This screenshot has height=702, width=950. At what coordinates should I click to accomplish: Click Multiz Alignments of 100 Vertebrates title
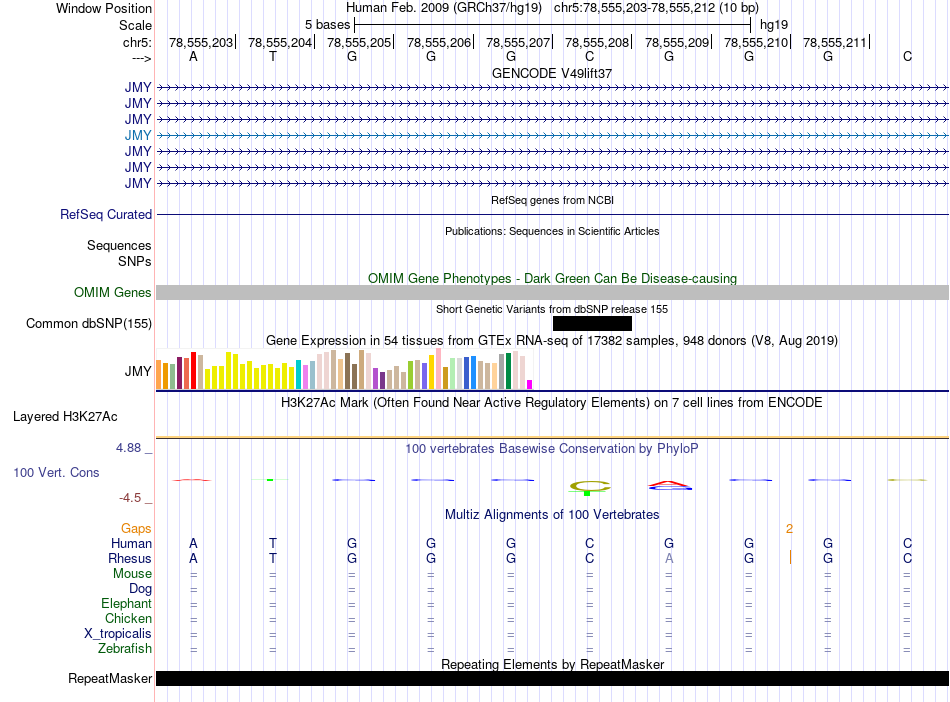(552, 514)
